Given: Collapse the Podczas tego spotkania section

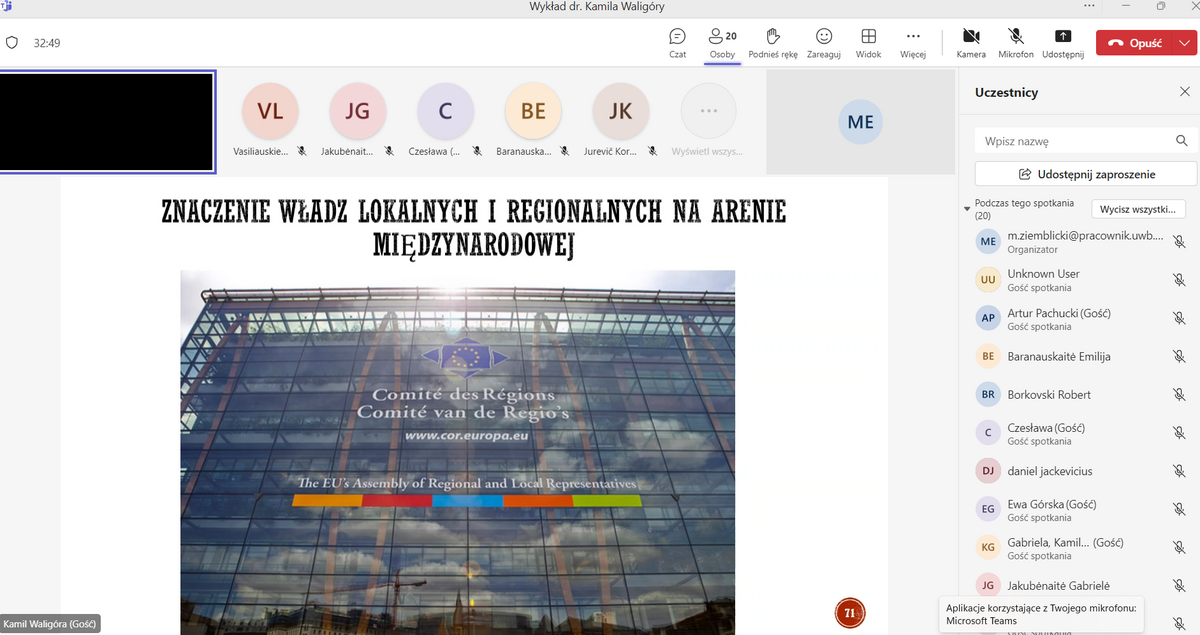Looking at the screenshot, I should pos(967,209).
